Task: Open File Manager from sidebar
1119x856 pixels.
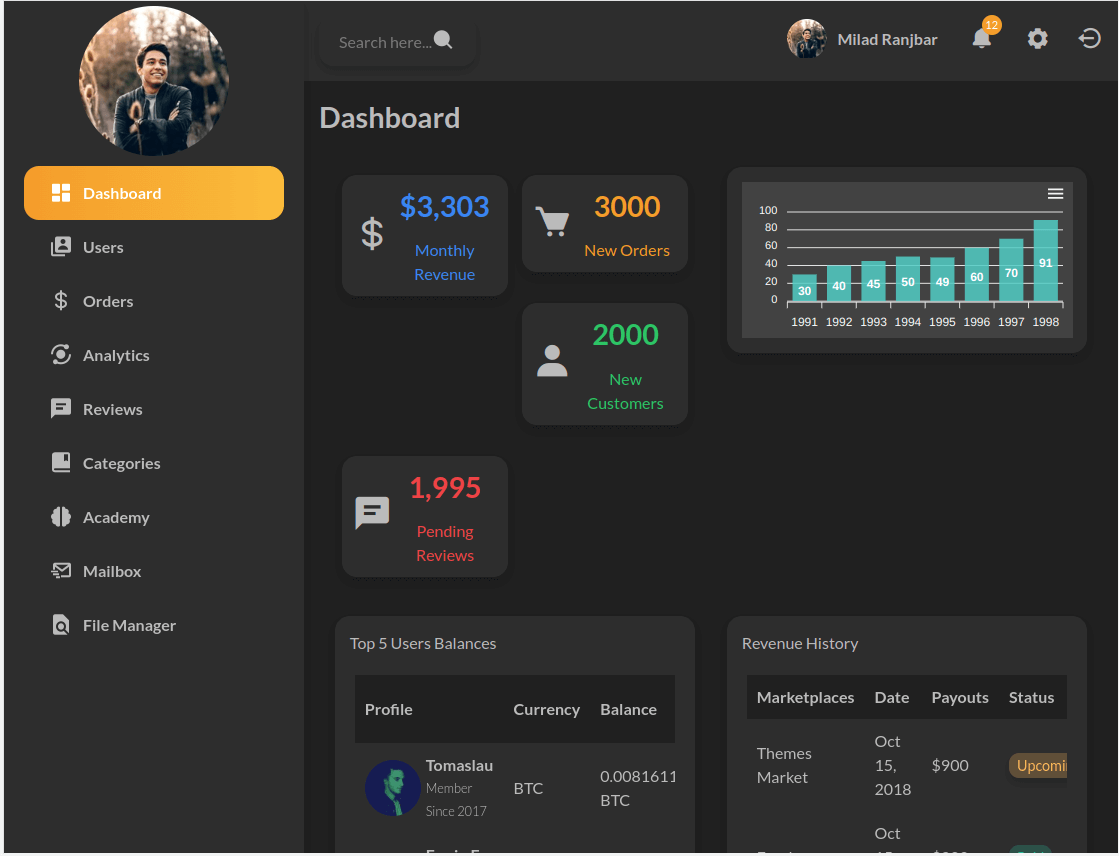Action: click(x=128, y=625)
